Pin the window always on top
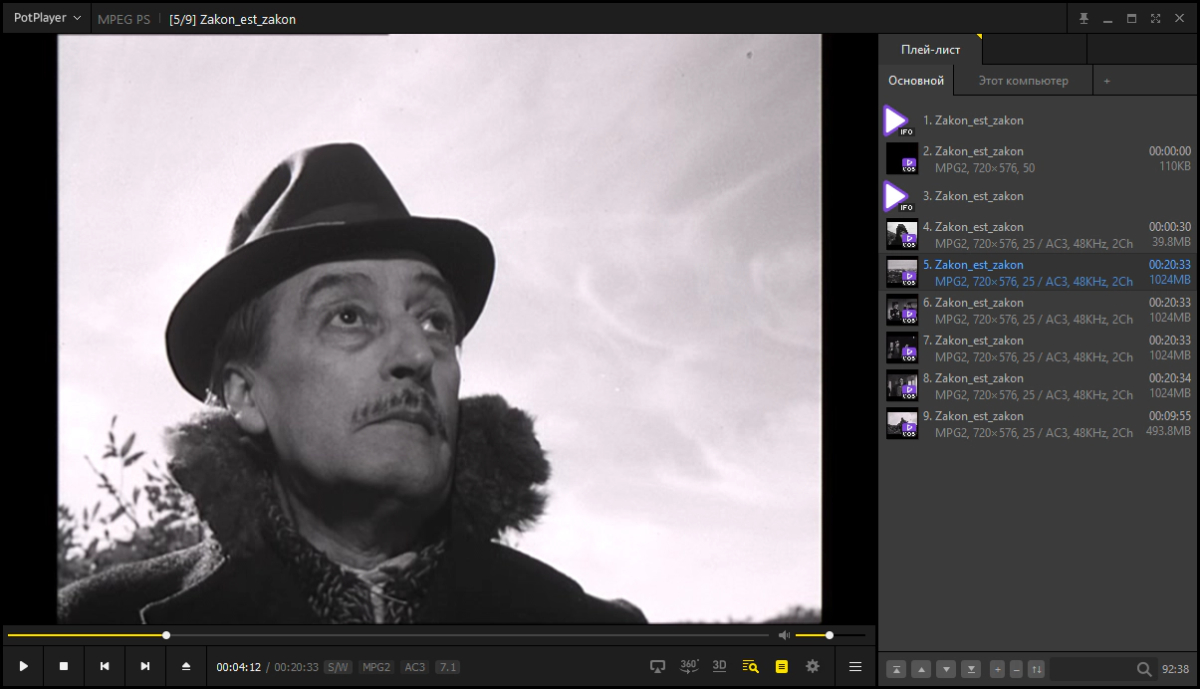 [x=1083, y=18]
